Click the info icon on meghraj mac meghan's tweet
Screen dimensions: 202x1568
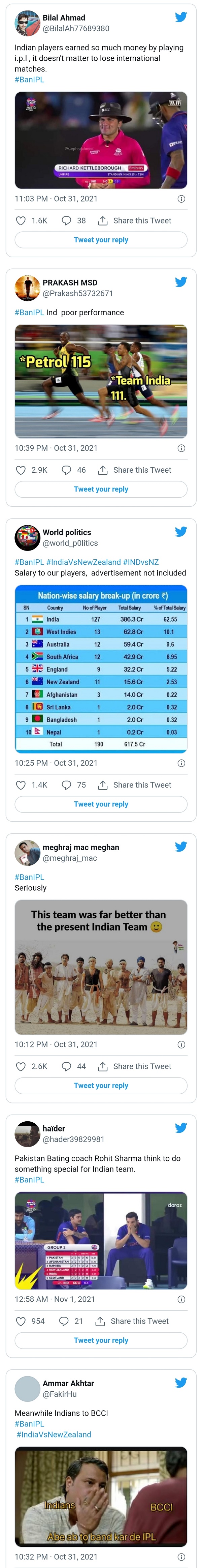(x=181, y=1044)
